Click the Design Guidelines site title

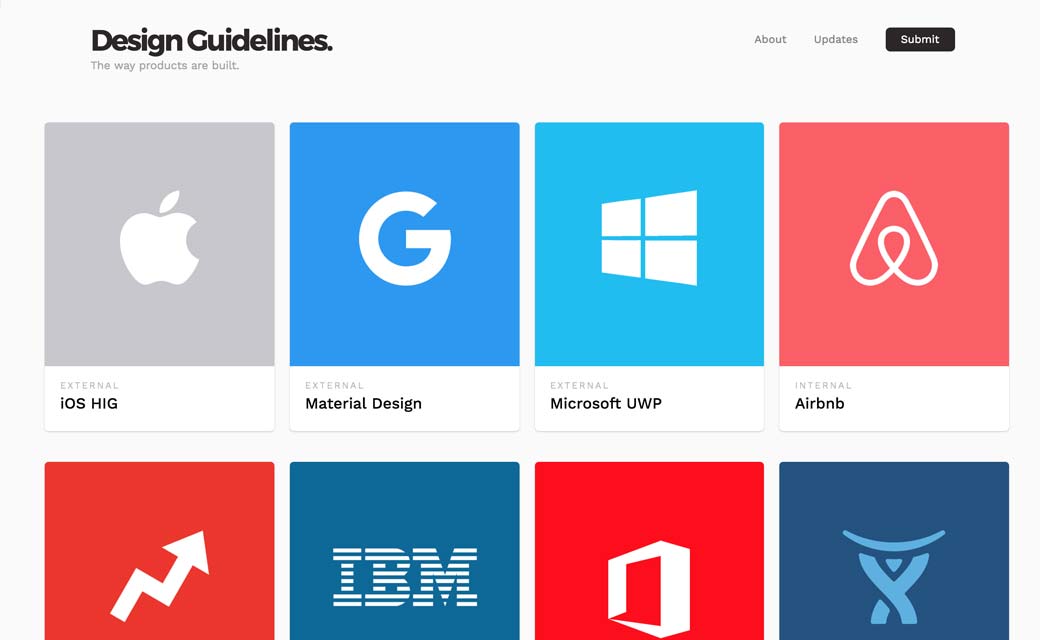click(211, 41)
